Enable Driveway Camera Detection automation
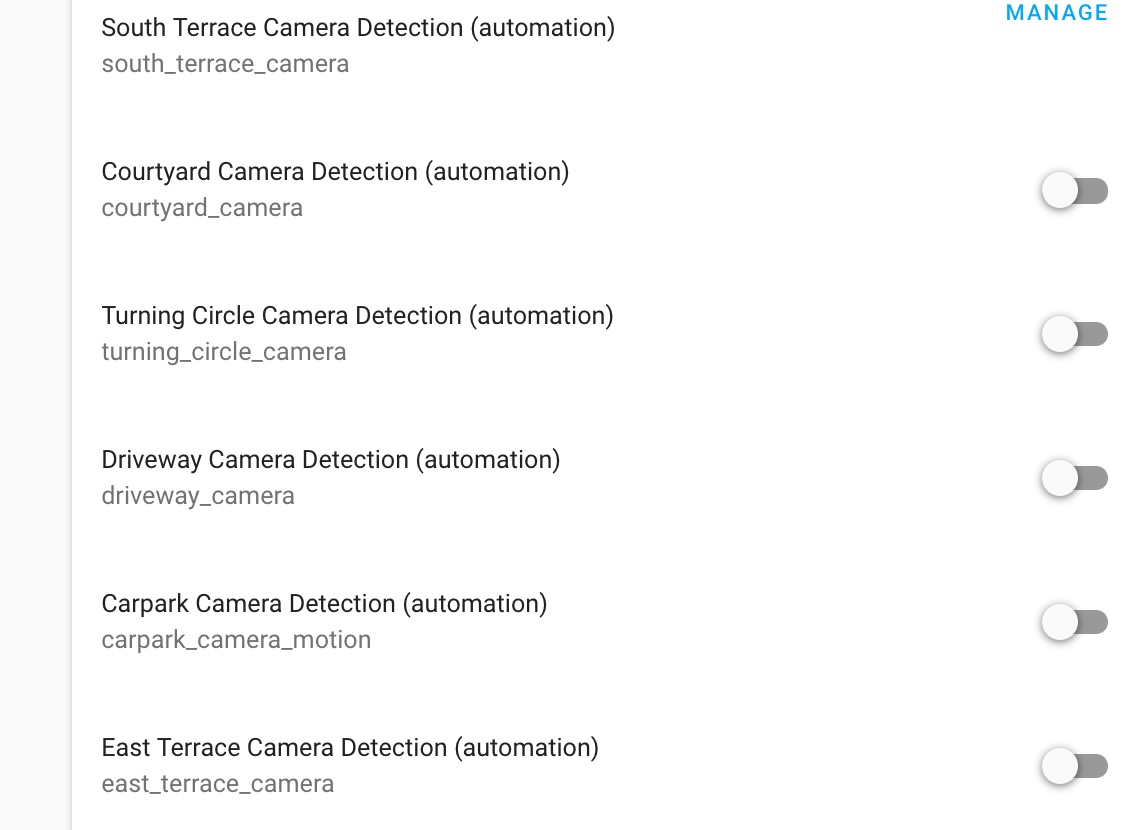 (1074, 478)
